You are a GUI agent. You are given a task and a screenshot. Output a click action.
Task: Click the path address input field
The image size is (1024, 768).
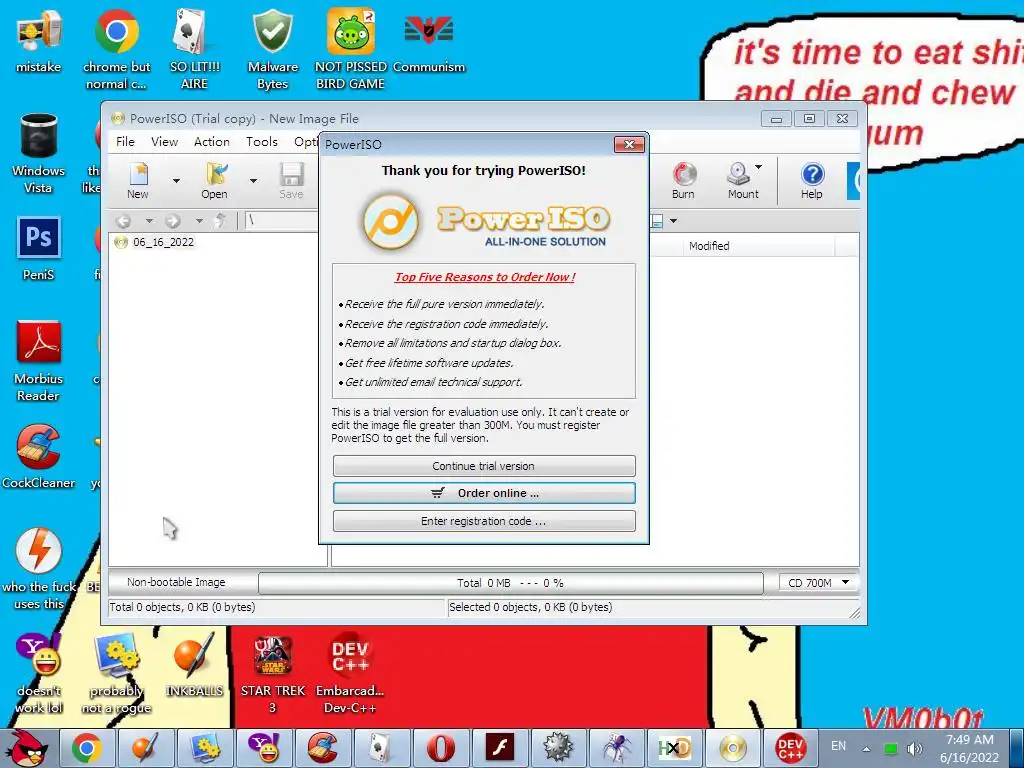pyautogui.click(x=281, y=221)
